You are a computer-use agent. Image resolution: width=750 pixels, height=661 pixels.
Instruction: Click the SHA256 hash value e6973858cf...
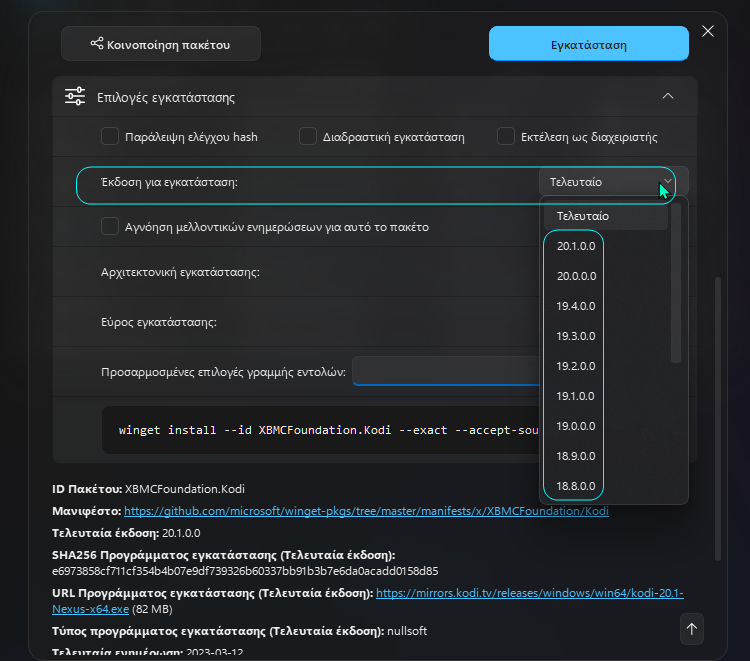(245, 571)
